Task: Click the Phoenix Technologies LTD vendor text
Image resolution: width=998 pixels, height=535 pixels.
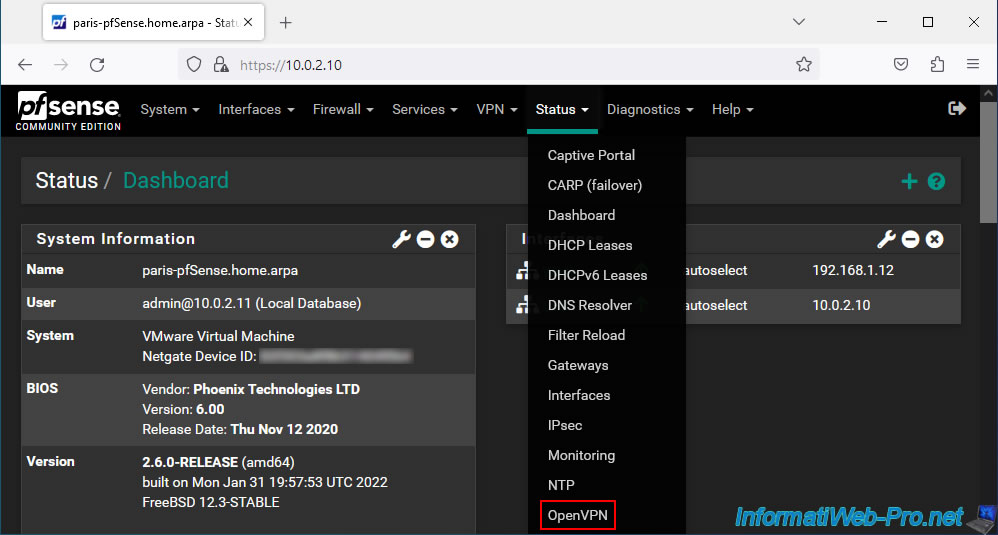Action: pyautogui.click(x=276, y=389)
